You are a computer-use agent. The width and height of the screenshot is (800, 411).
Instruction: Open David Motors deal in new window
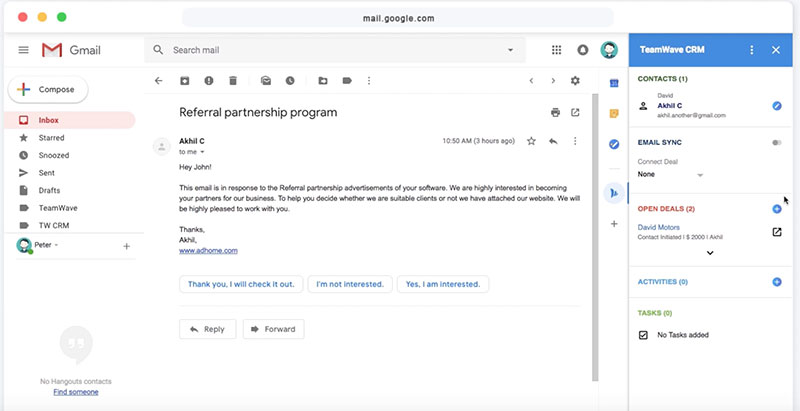coord(777,232)
